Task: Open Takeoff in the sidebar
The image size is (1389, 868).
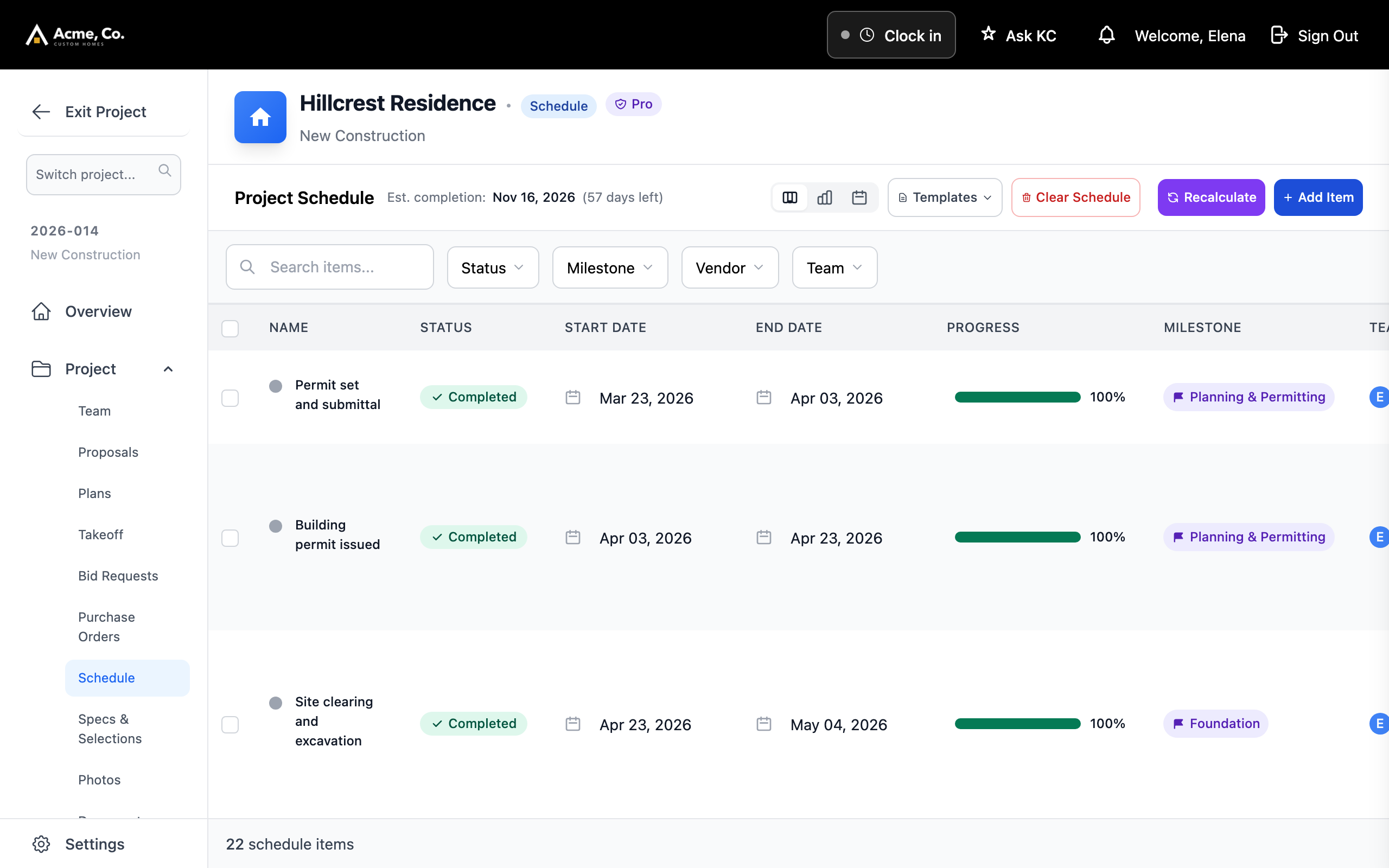Action: [x=100, y=534]
